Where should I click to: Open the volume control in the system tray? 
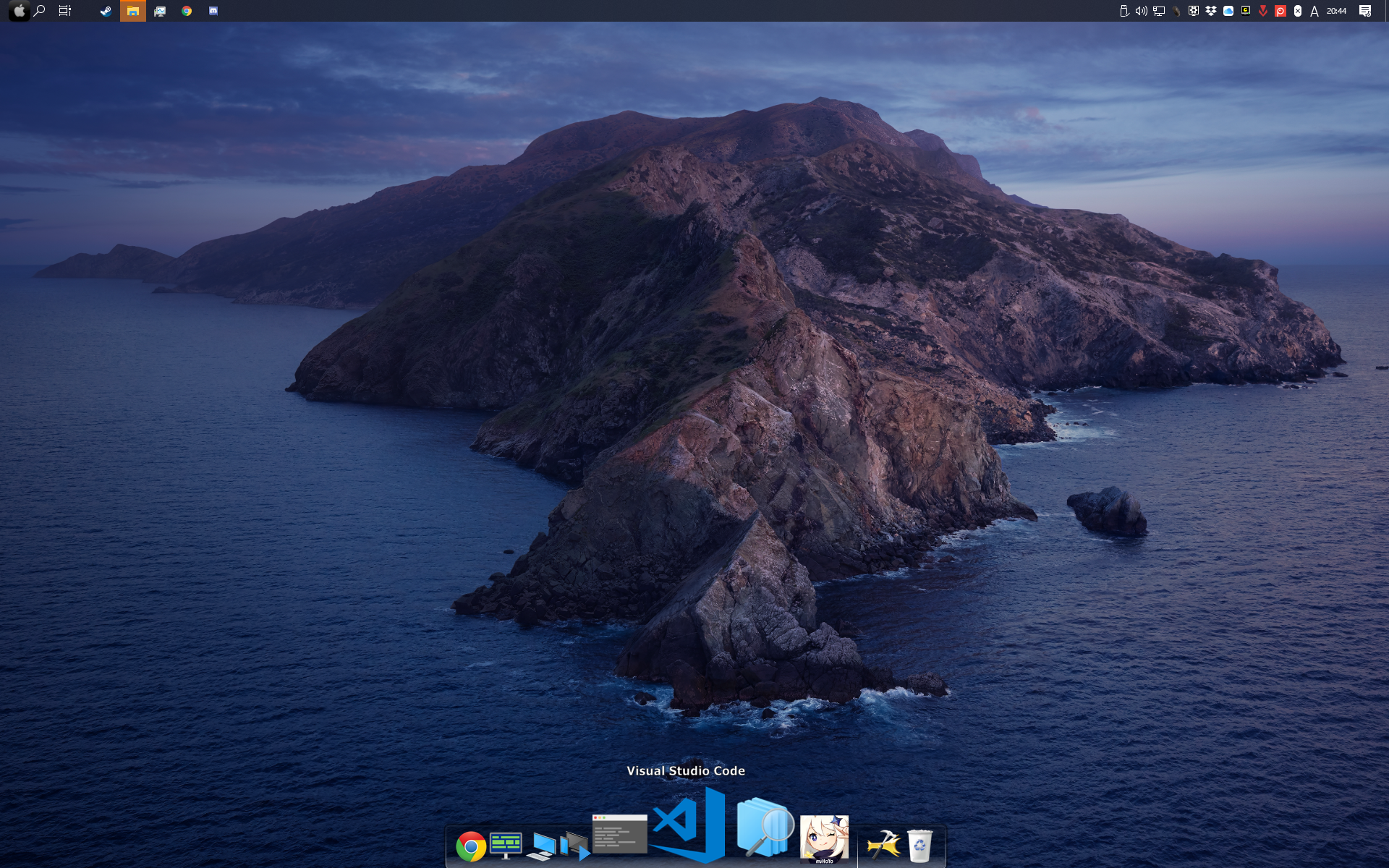1141,11
